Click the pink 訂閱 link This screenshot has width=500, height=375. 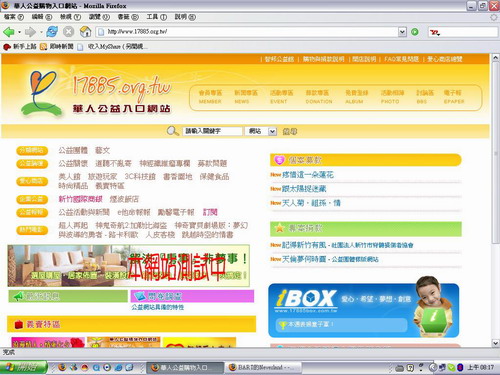(210, 212)
